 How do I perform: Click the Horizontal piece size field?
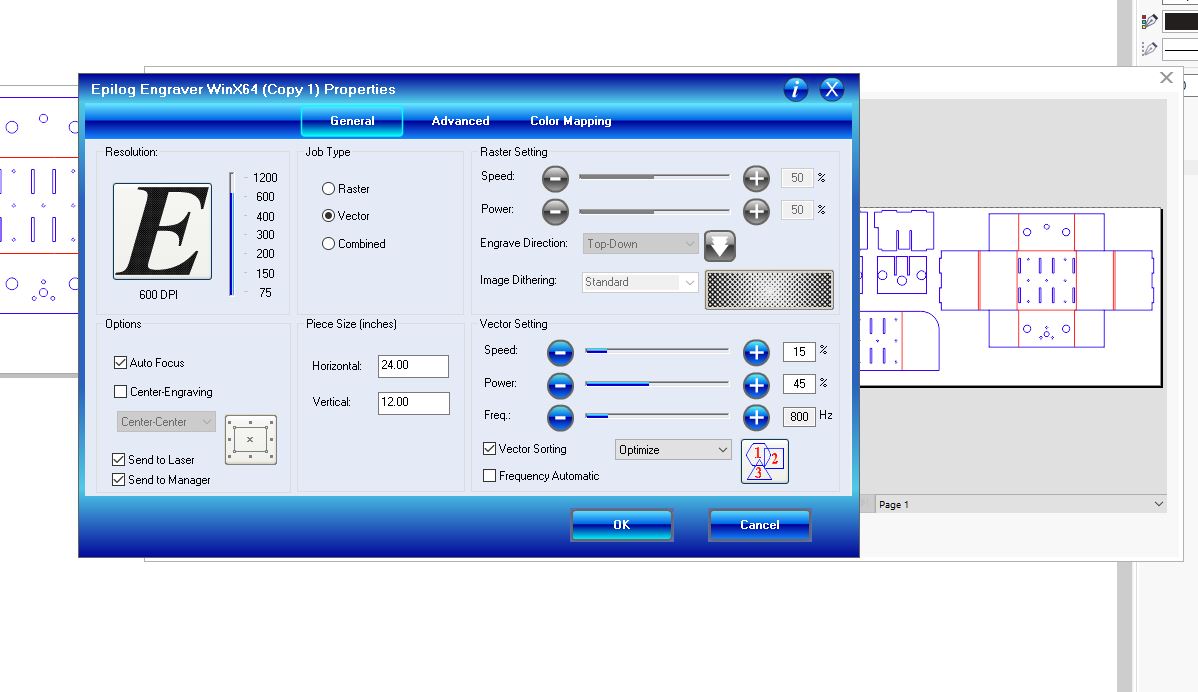click(x=413, y=366)
